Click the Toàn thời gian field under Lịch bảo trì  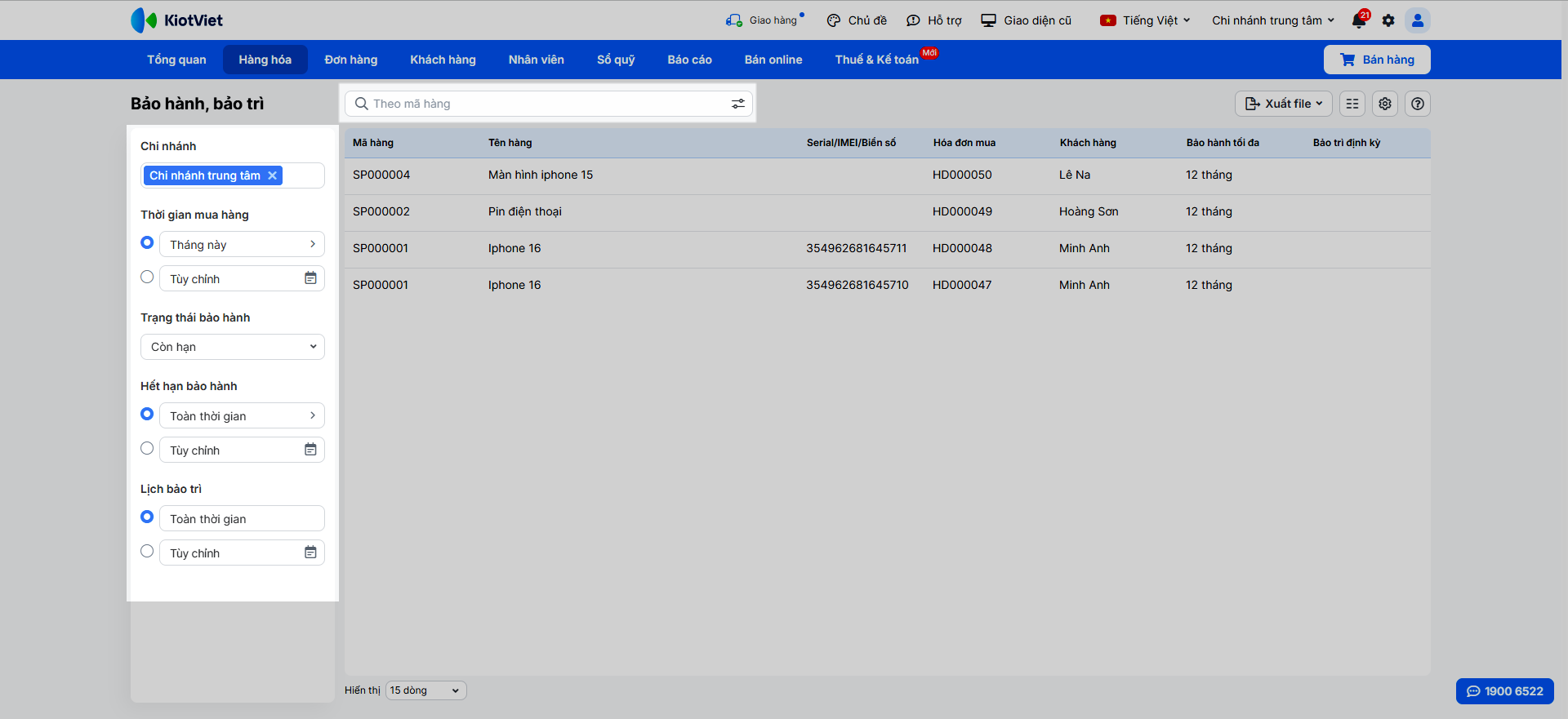242,518
